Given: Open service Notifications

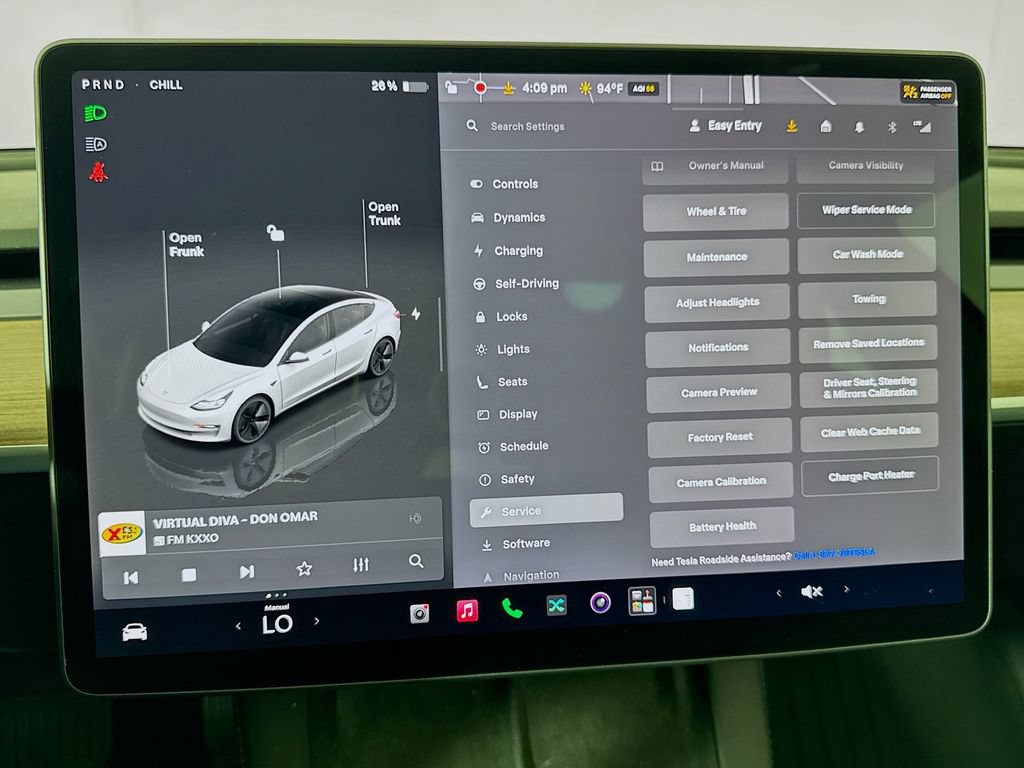Looking at the screenshot, I should 718,347.
